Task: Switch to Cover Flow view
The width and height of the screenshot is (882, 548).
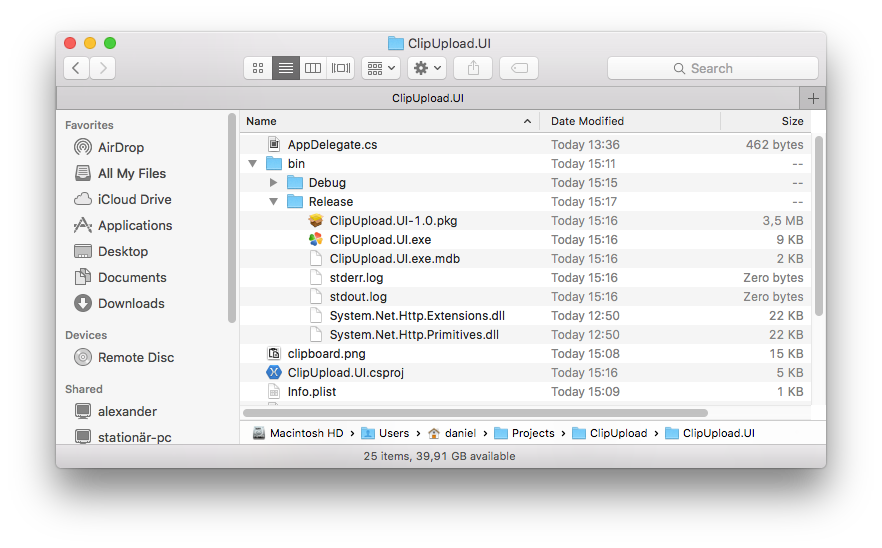Action: coord(341,68)
